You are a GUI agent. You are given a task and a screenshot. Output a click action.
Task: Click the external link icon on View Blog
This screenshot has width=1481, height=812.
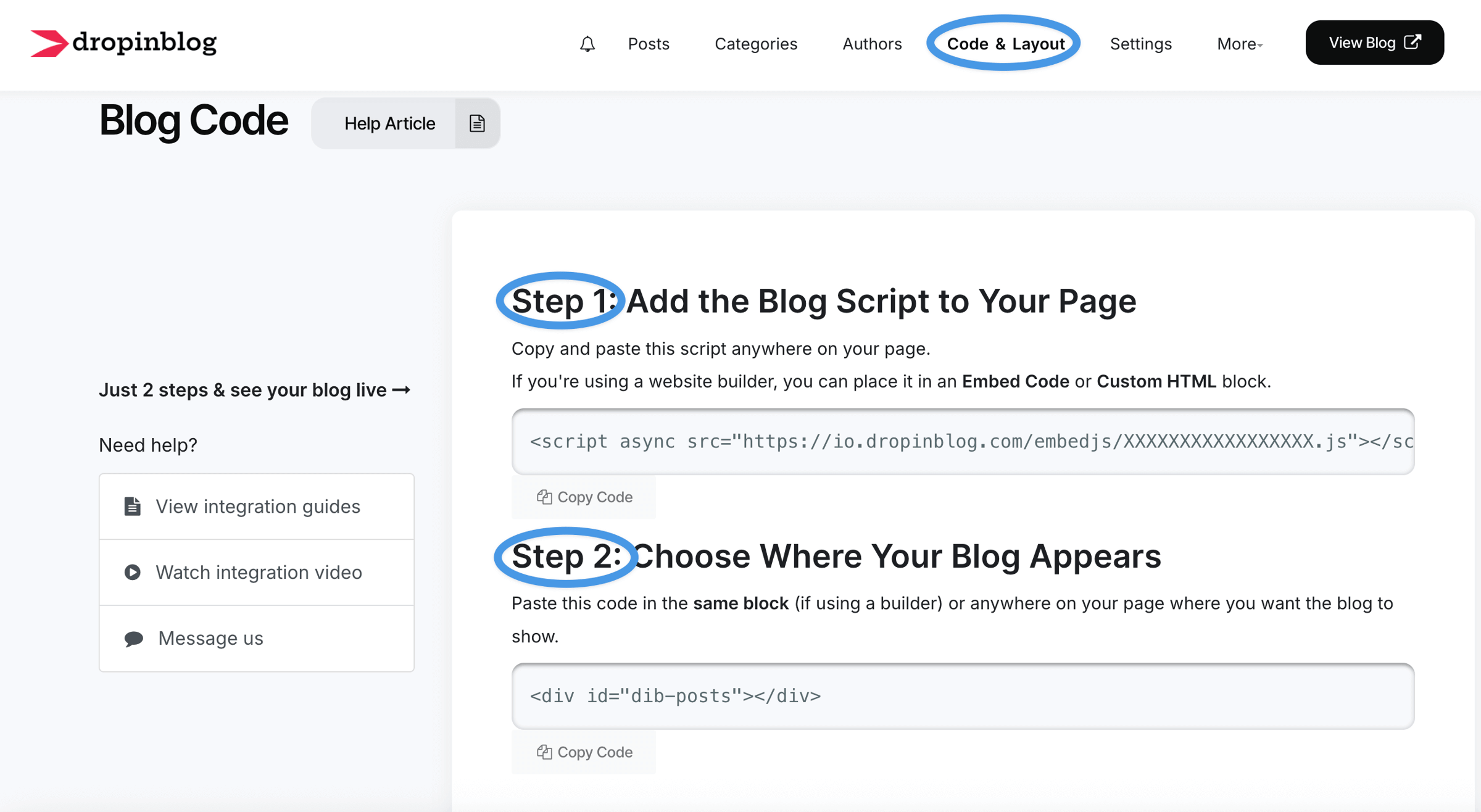point(1413,42)
